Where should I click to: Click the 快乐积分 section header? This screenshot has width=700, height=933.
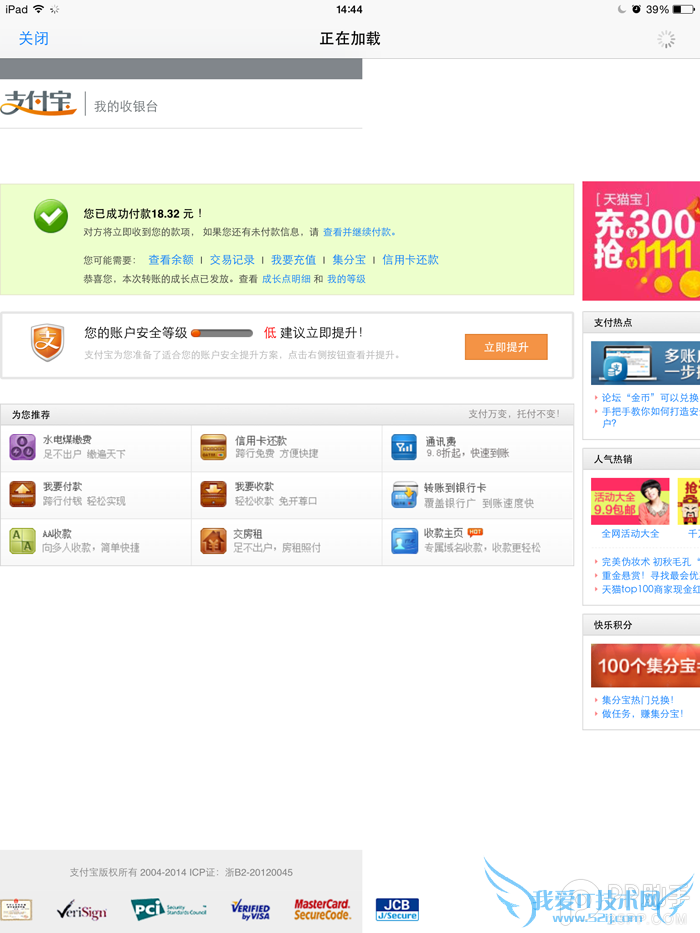613,625
